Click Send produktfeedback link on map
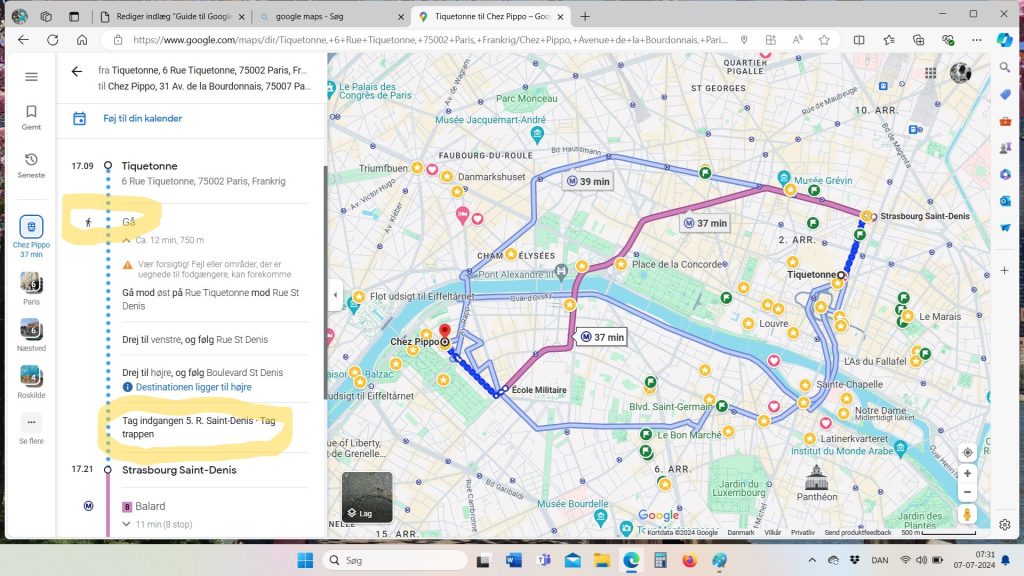This screenshot has width=1024, height=576. pyautogui.click(x=858, y=533)
